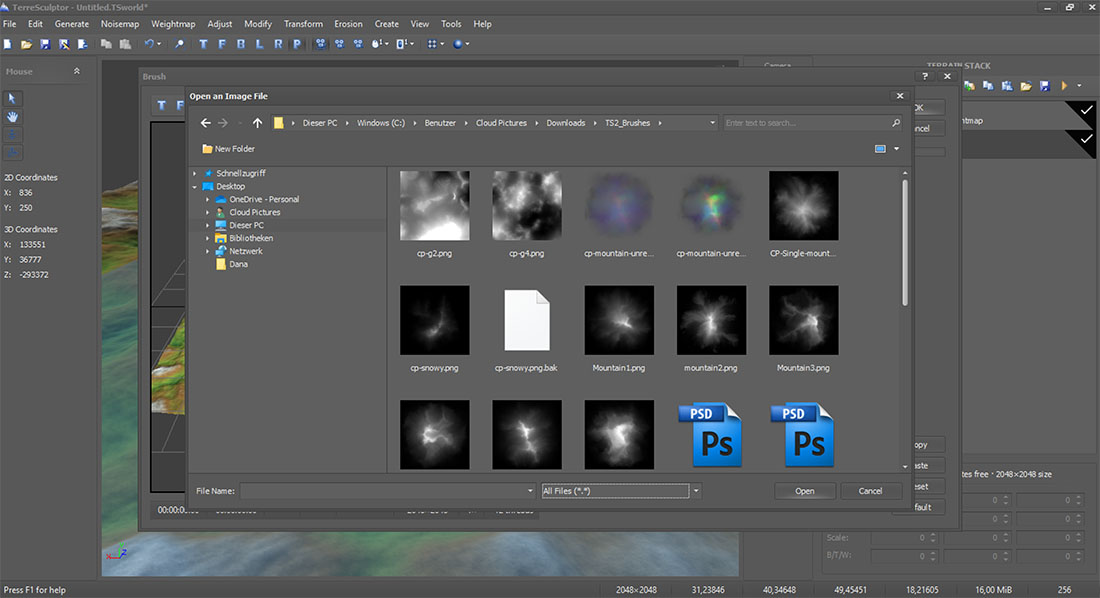Open the Erosion menu
Viewport: 1100px width, 598px height.
[349, 24]
